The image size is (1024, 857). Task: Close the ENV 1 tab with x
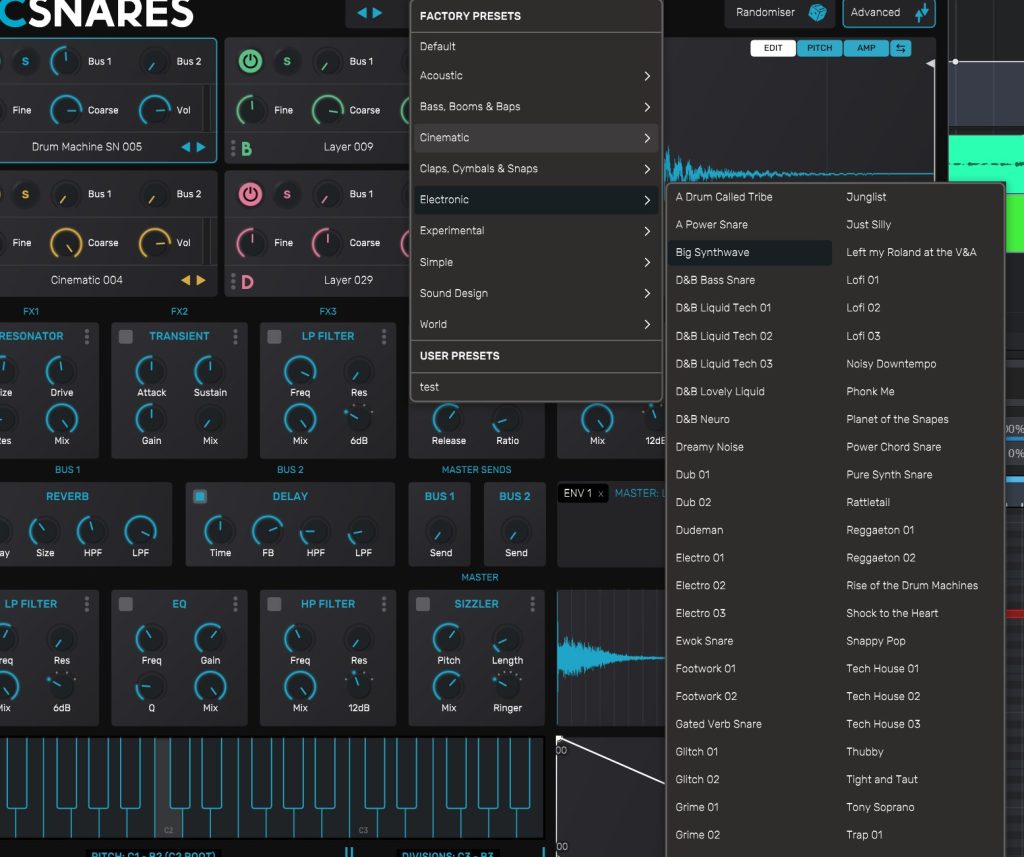point(601,494)
